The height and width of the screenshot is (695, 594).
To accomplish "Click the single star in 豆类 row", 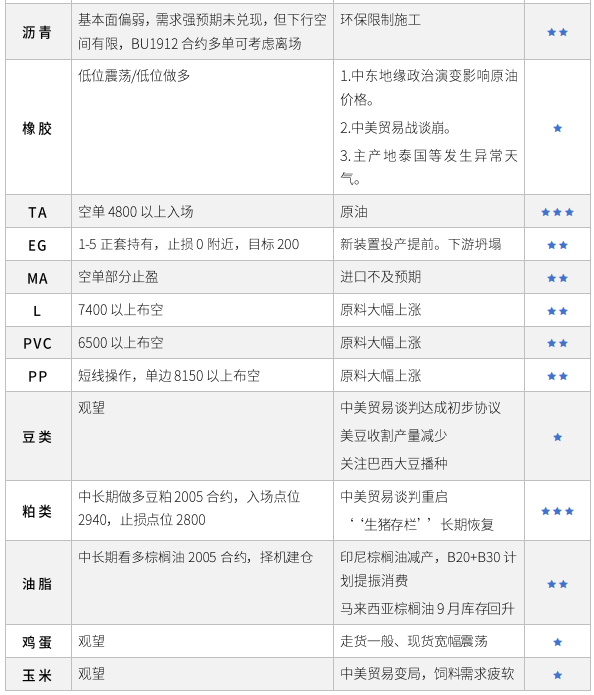I will tap(558, 437).
